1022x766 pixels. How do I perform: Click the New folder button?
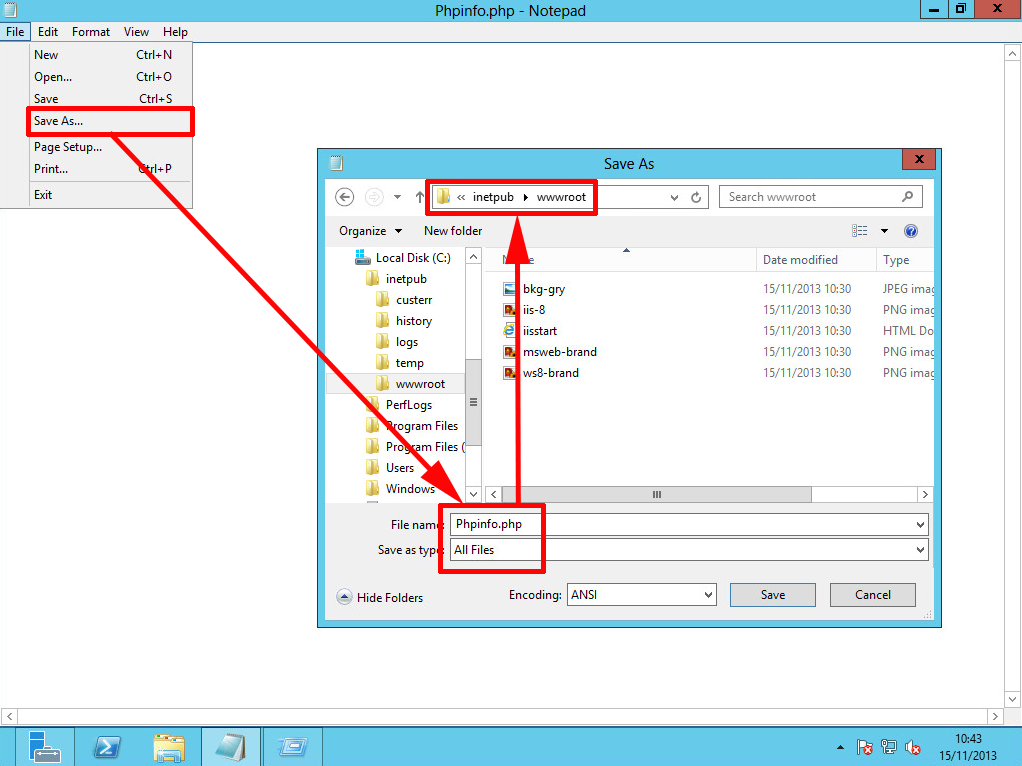coord(453,231)
